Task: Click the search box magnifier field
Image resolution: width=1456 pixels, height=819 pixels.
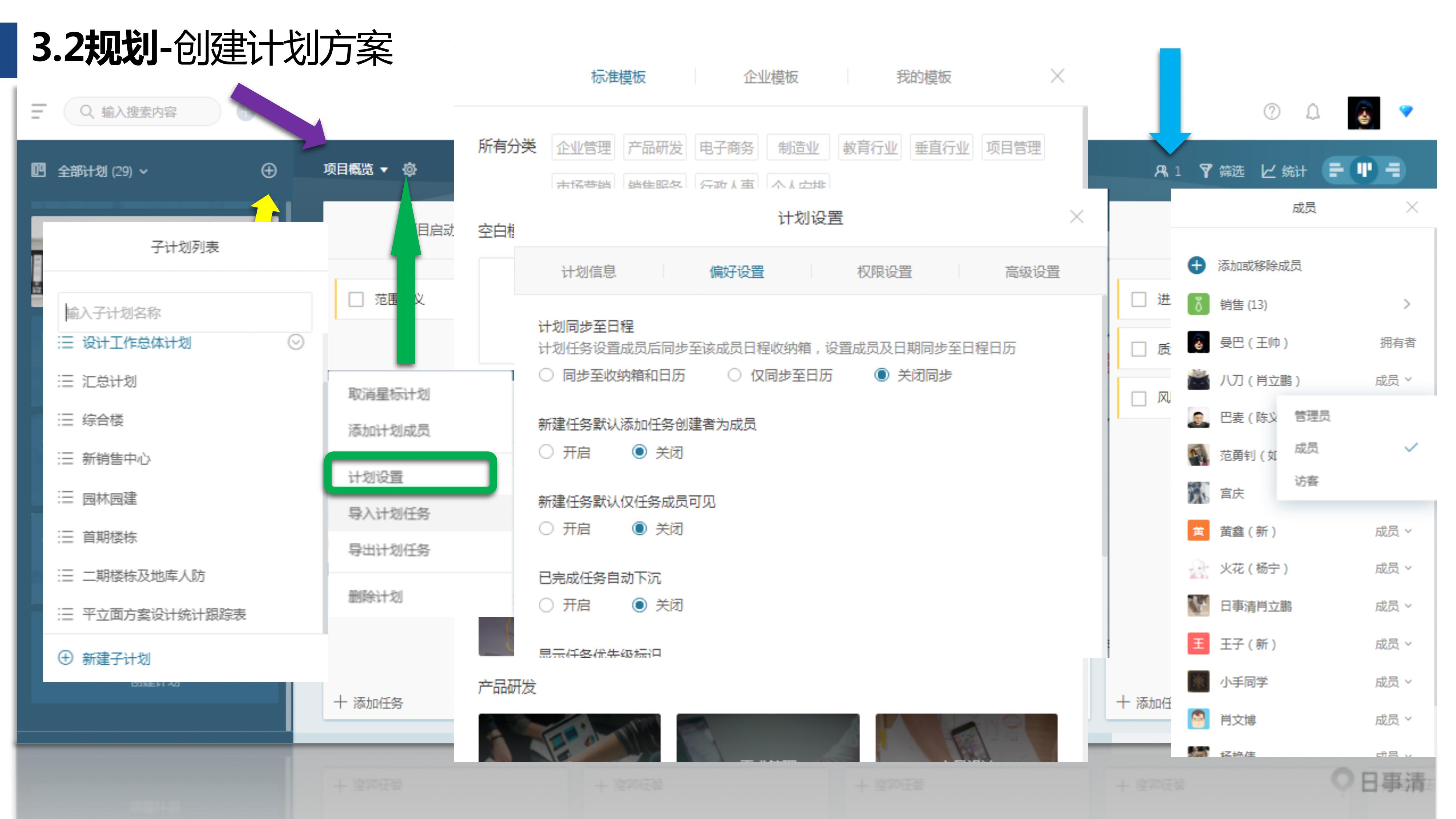Action: pyautogui.click(x=142, y=112)
